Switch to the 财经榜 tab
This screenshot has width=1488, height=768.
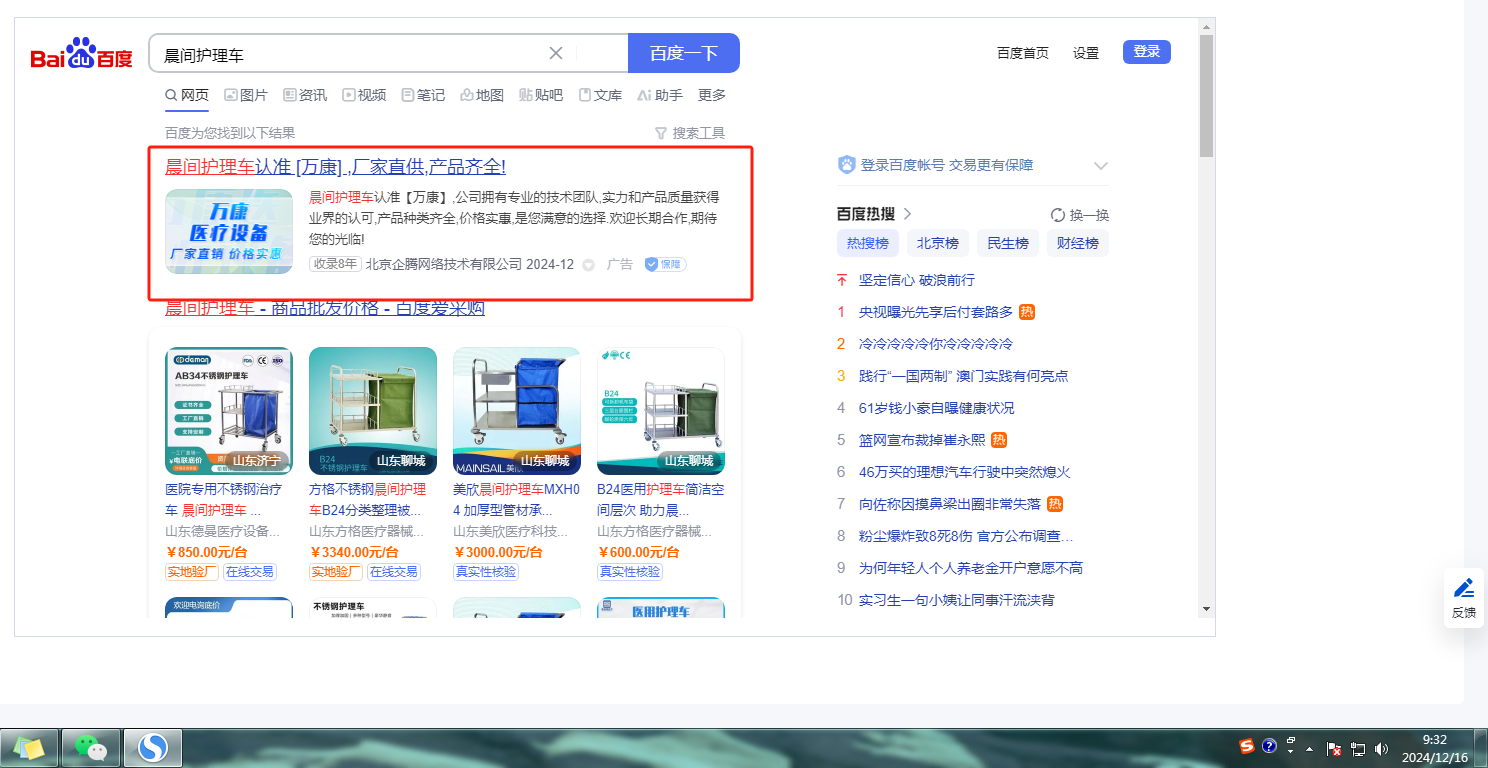coord(1078,243)
